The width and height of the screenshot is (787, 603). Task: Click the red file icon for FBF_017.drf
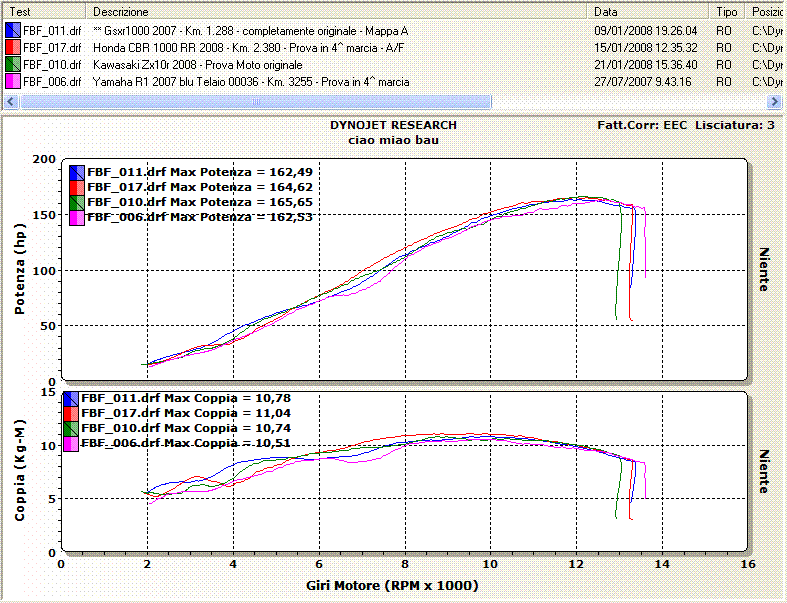click(13, 48)
